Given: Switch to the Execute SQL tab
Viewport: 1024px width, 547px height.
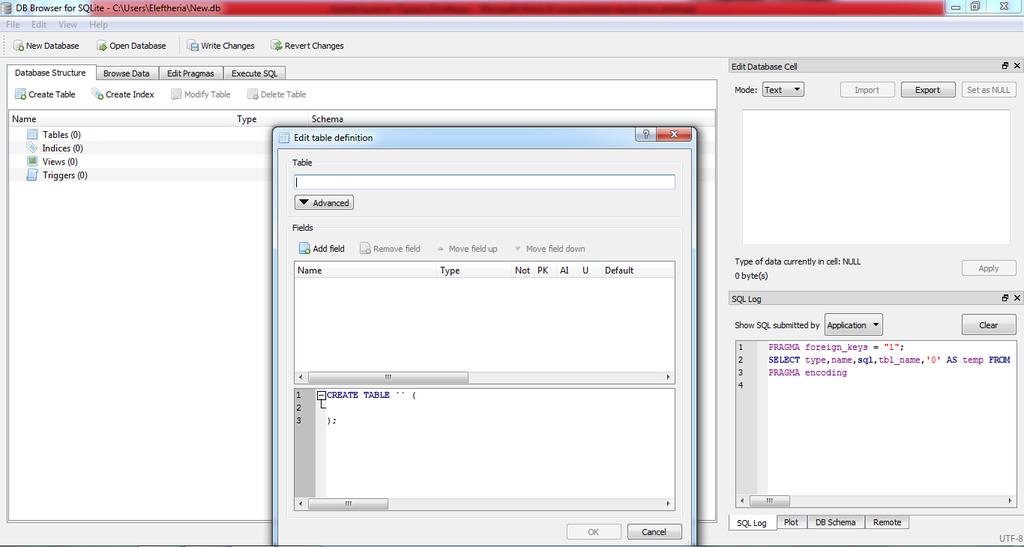Looking at the screenshot, I should click(255, 74).
